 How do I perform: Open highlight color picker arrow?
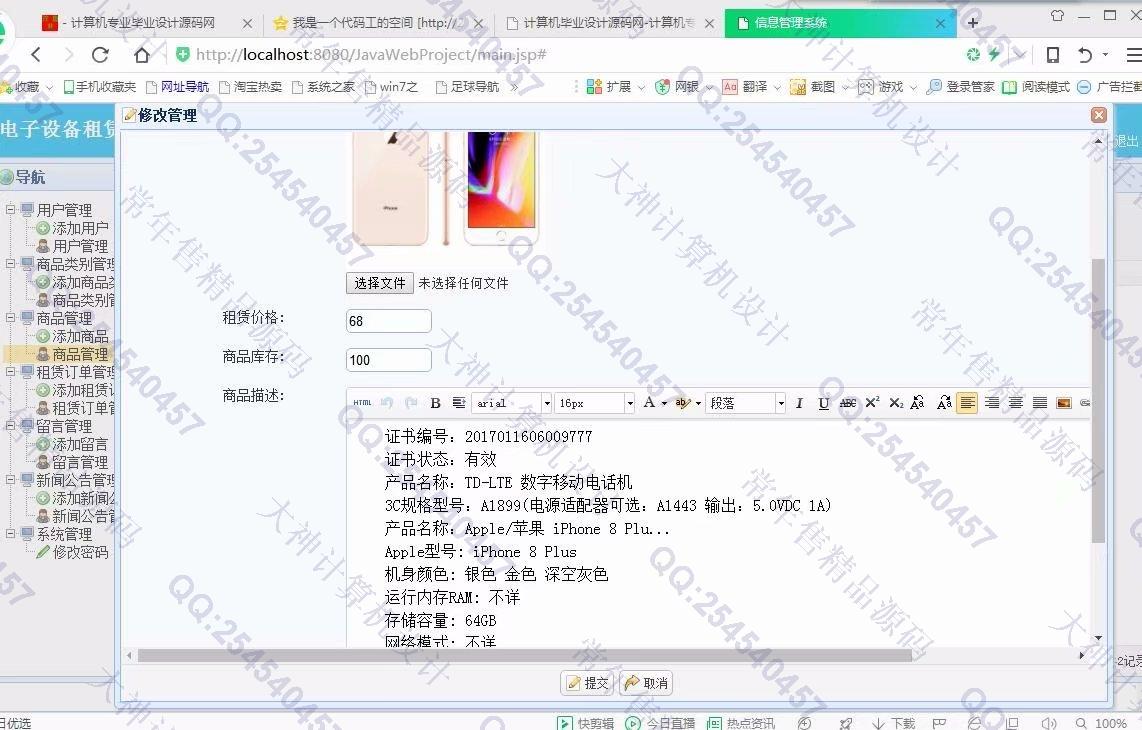(698, 403)
